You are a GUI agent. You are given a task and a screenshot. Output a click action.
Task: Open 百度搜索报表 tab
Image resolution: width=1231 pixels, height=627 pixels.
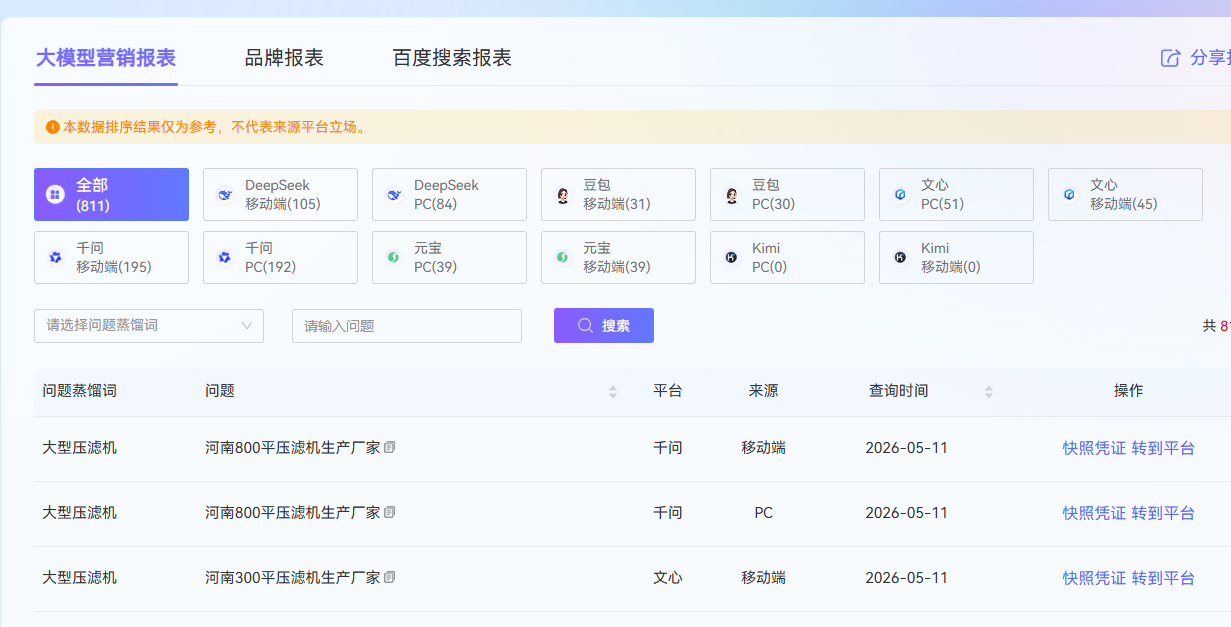pos(452,57)
